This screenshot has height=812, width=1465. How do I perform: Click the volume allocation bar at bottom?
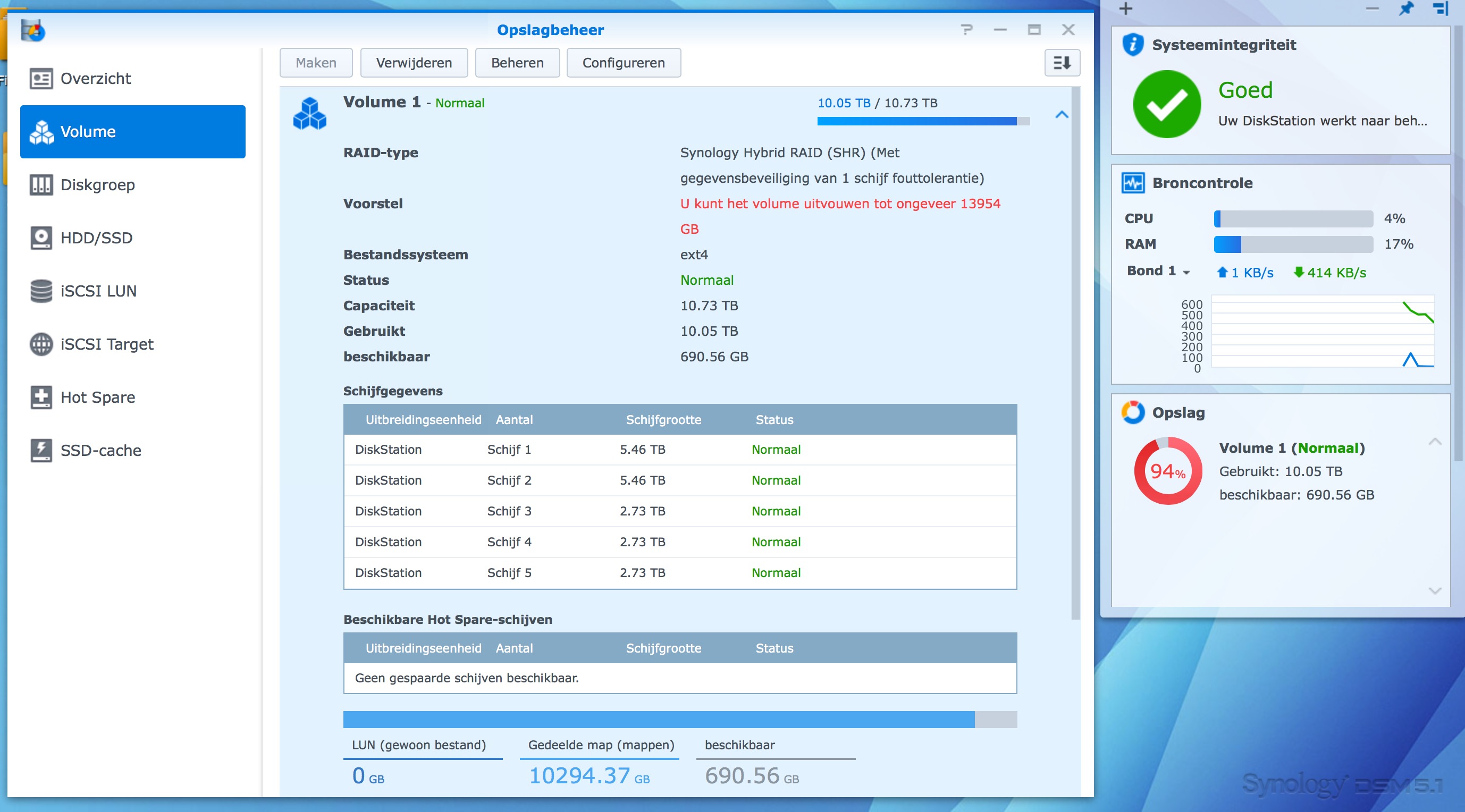coord(680,720)
